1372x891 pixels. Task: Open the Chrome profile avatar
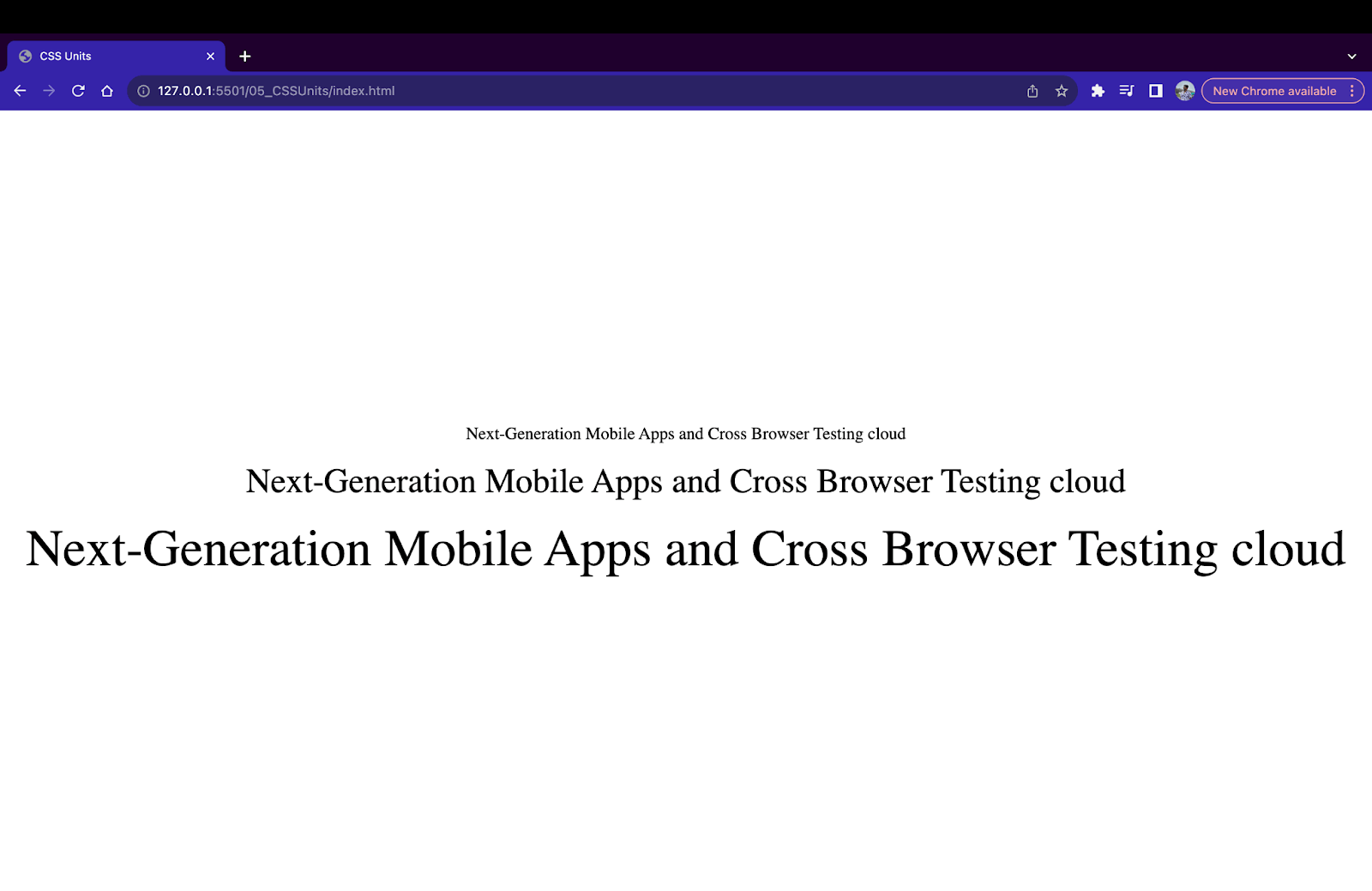coord(1185,91)
